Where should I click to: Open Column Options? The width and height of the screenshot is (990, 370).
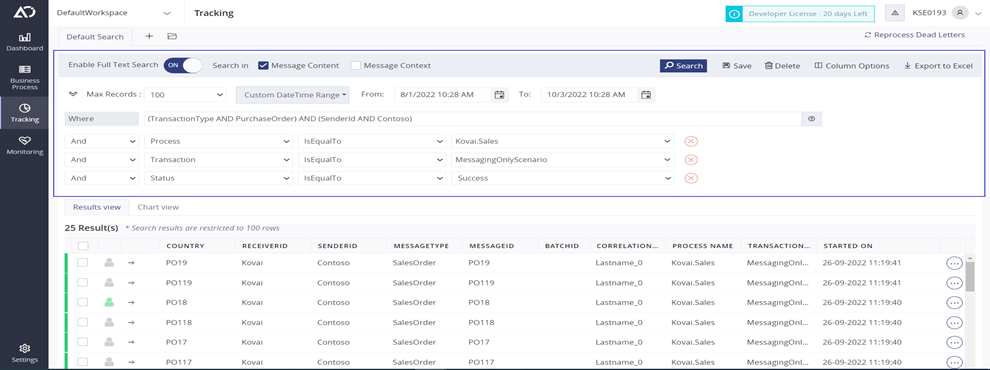(x=852, y=66)
